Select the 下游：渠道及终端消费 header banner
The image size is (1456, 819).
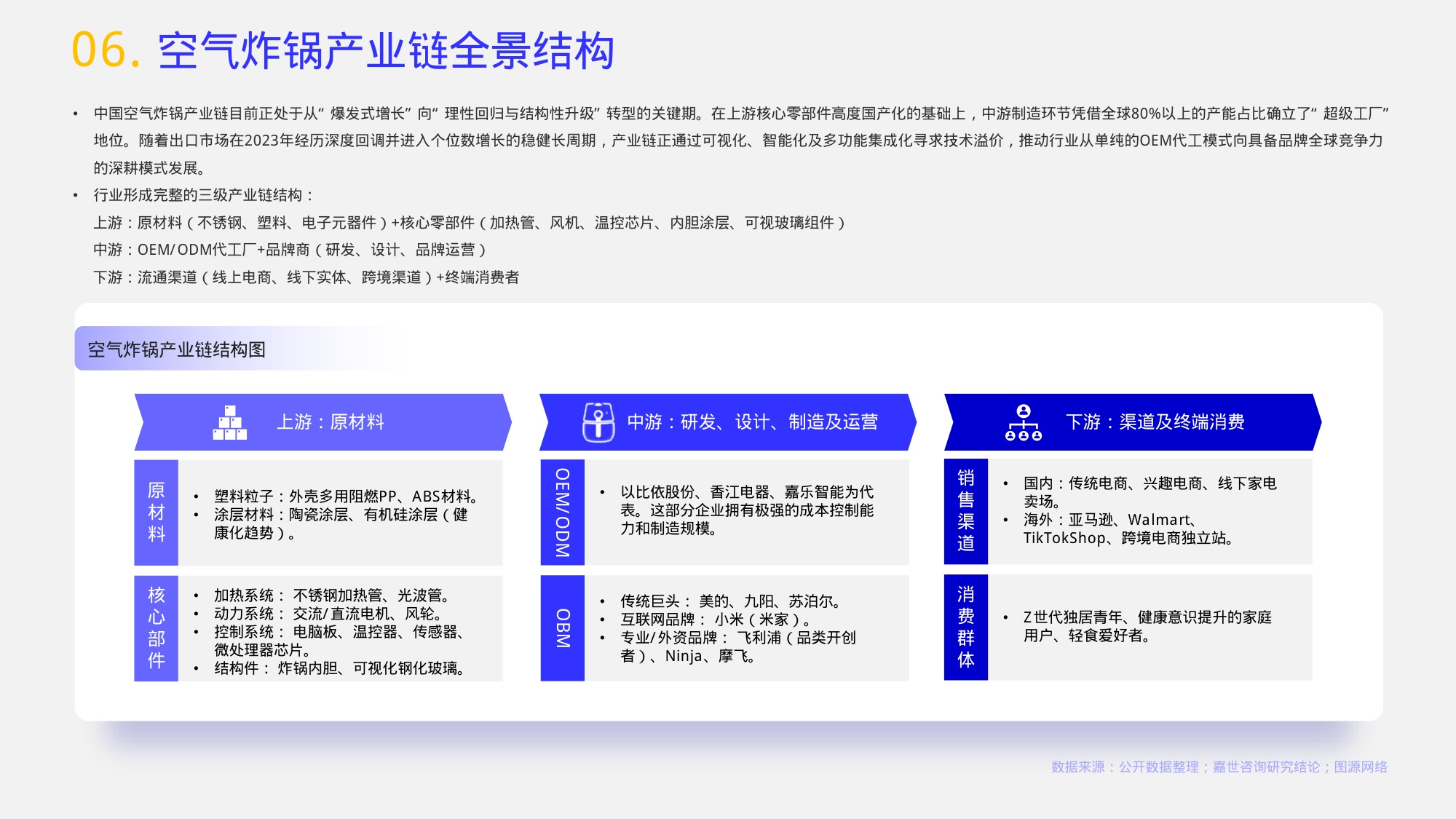pyautogui.click(x=1132, y=422)
